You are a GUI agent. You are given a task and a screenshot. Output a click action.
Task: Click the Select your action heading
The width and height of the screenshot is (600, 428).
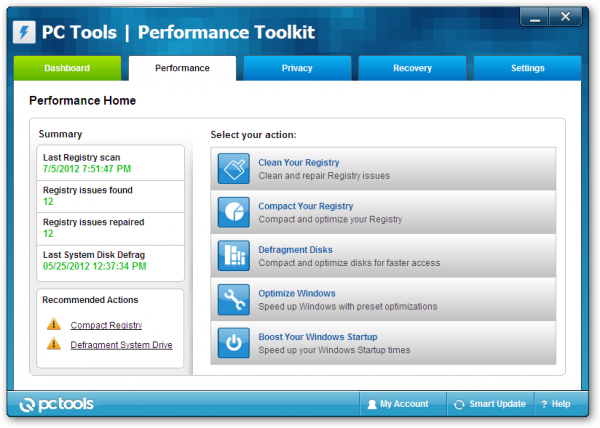(x=253, y=135)
